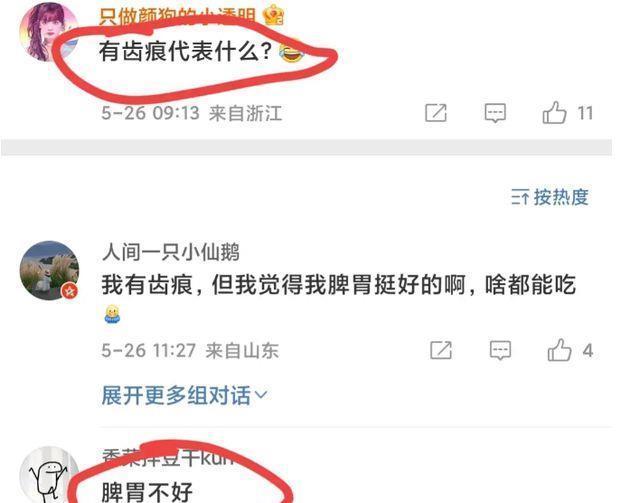Tap the comment text 有齿痕代表什么?
The width and height of the screenshot is (640, 503).
(186, 52)
